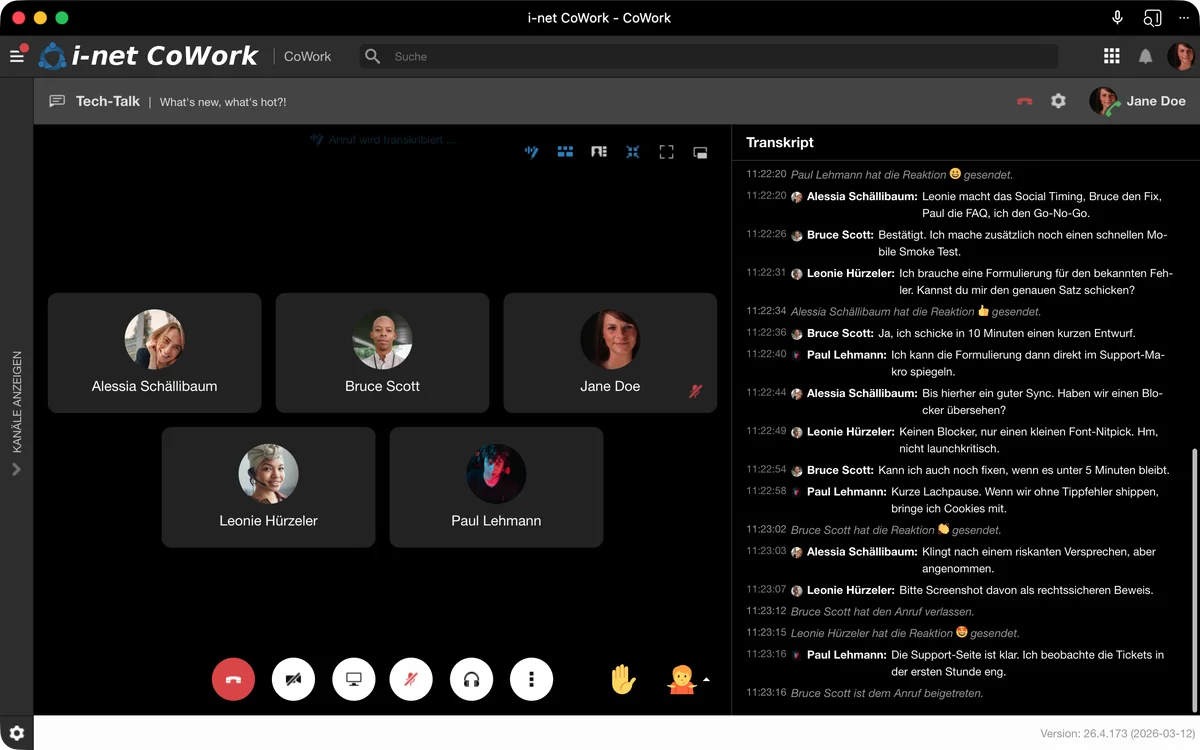Toggle the camera on
Viewport: 1200px width, 750px height.
pyautogui.click(x=293, y=679)
